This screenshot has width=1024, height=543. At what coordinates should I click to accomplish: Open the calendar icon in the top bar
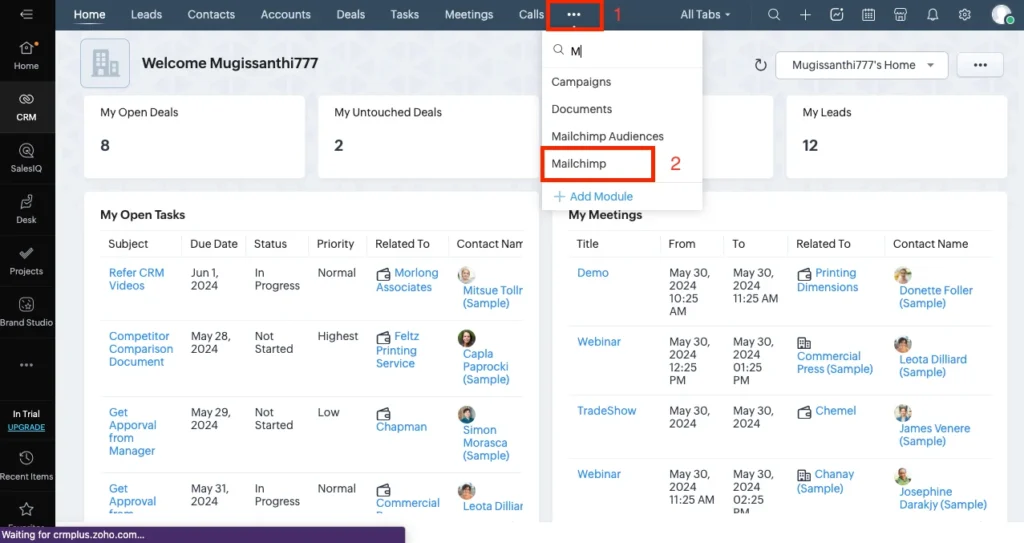868,14
